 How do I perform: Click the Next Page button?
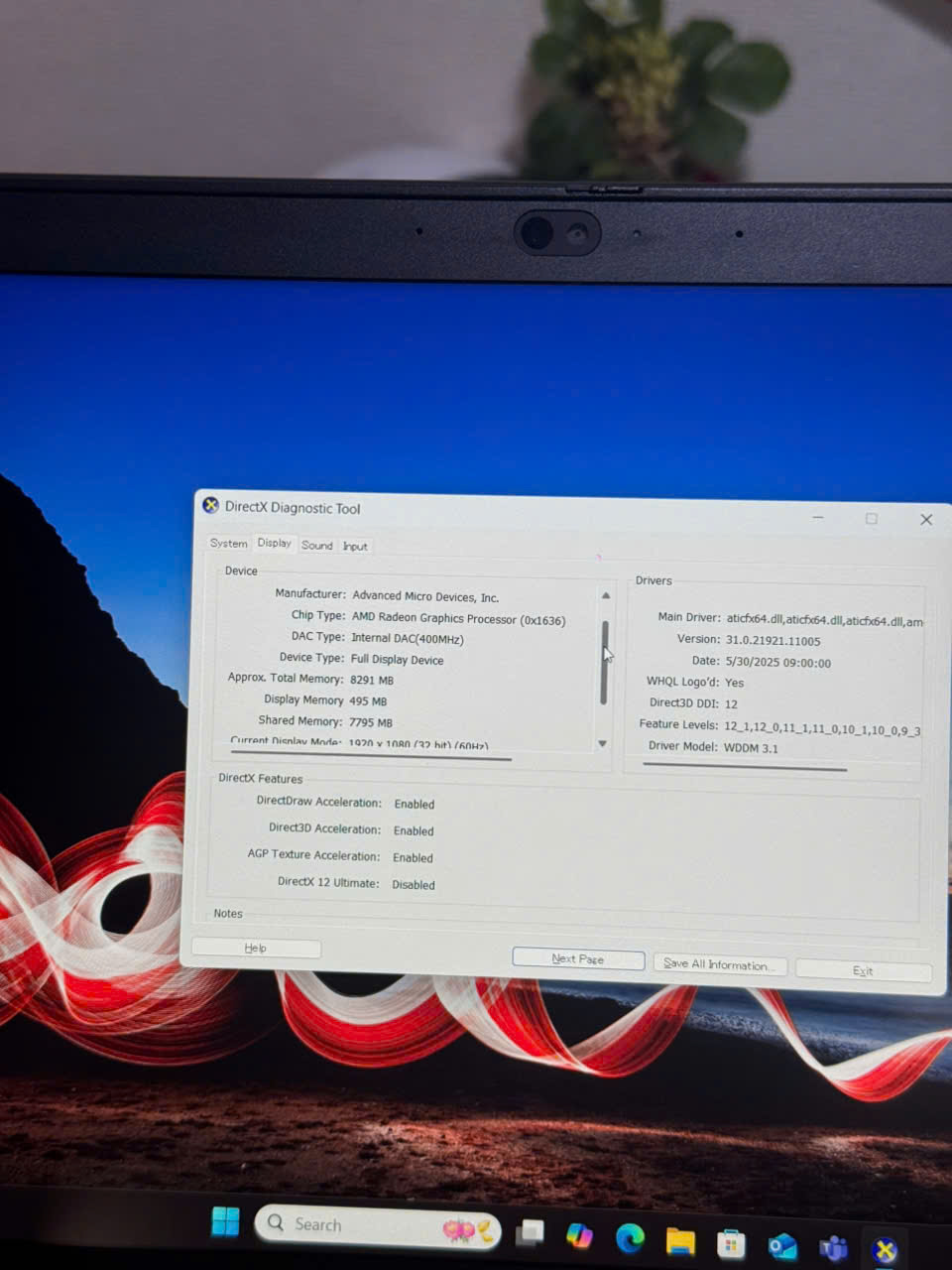578,958
